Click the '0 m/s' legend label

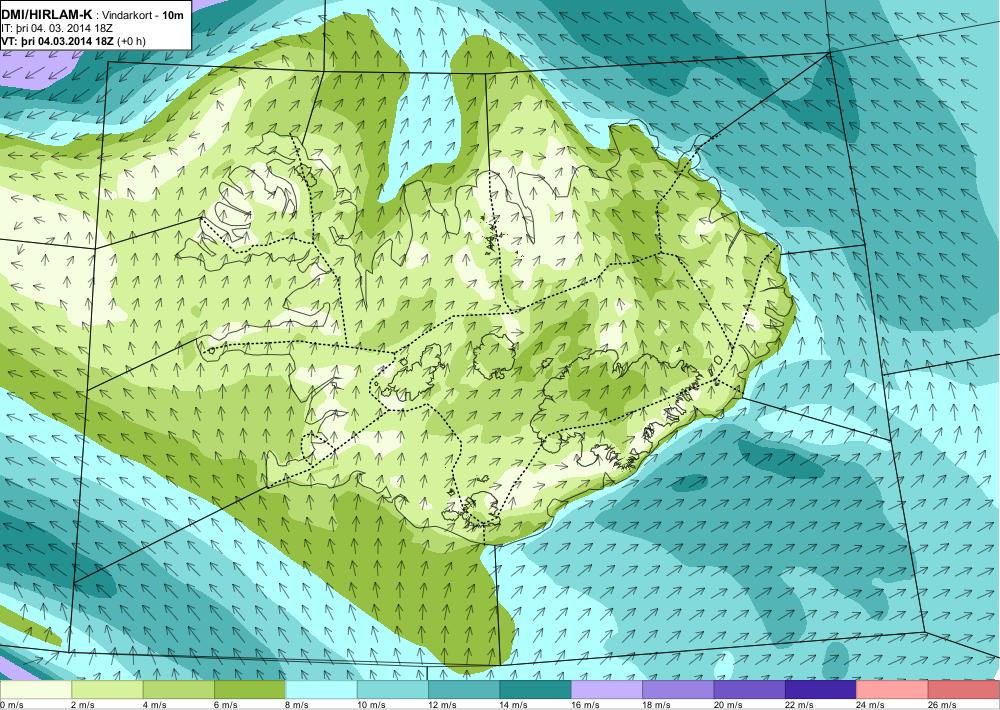click(11, 705)
